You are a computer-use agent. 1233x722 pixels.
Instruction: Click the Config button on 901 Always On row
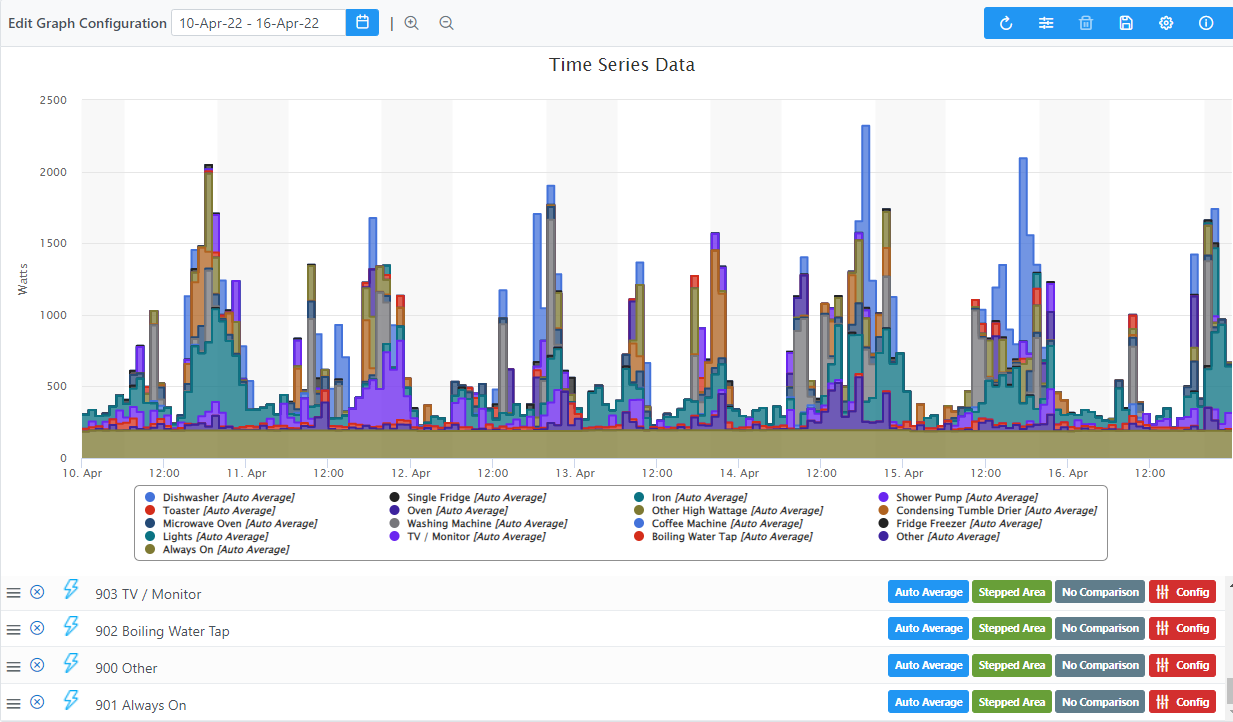pyautogui.click(x=1182, y=701)
